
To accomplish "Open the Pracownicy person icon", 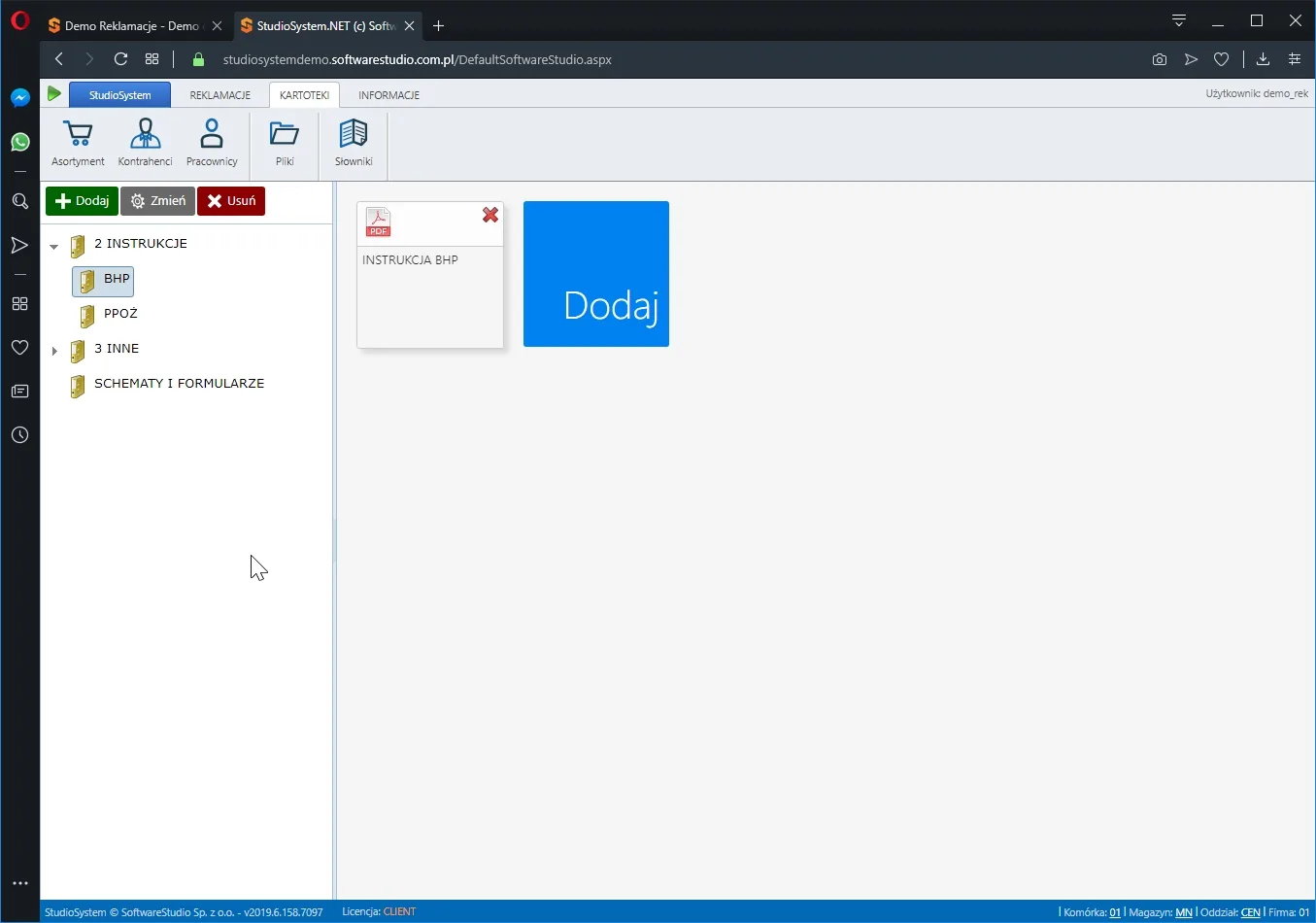I will tap(212, 144).
